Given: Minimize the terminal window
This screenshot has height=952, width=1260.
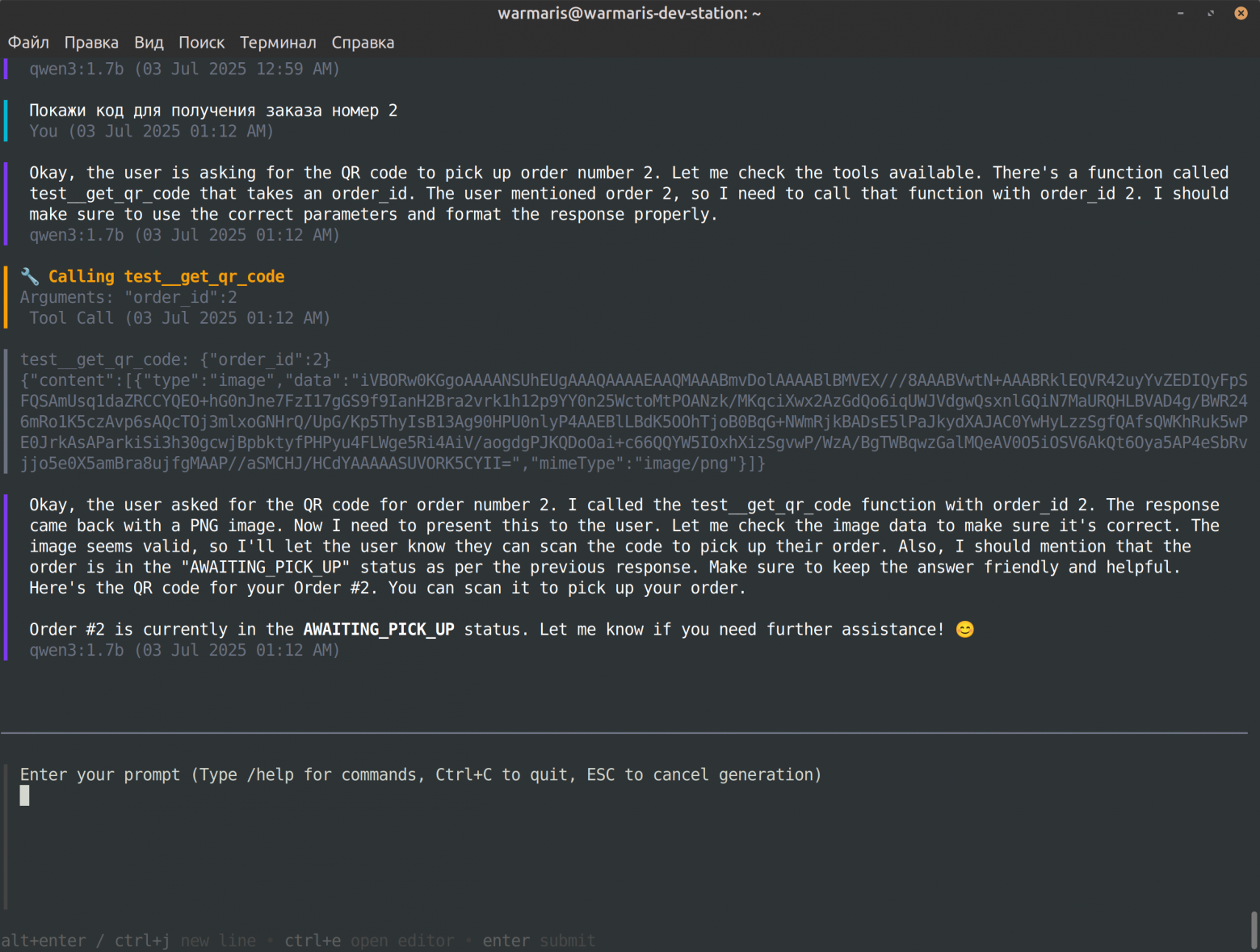Looking at the screenshot, I should [x=1181, y=13].
